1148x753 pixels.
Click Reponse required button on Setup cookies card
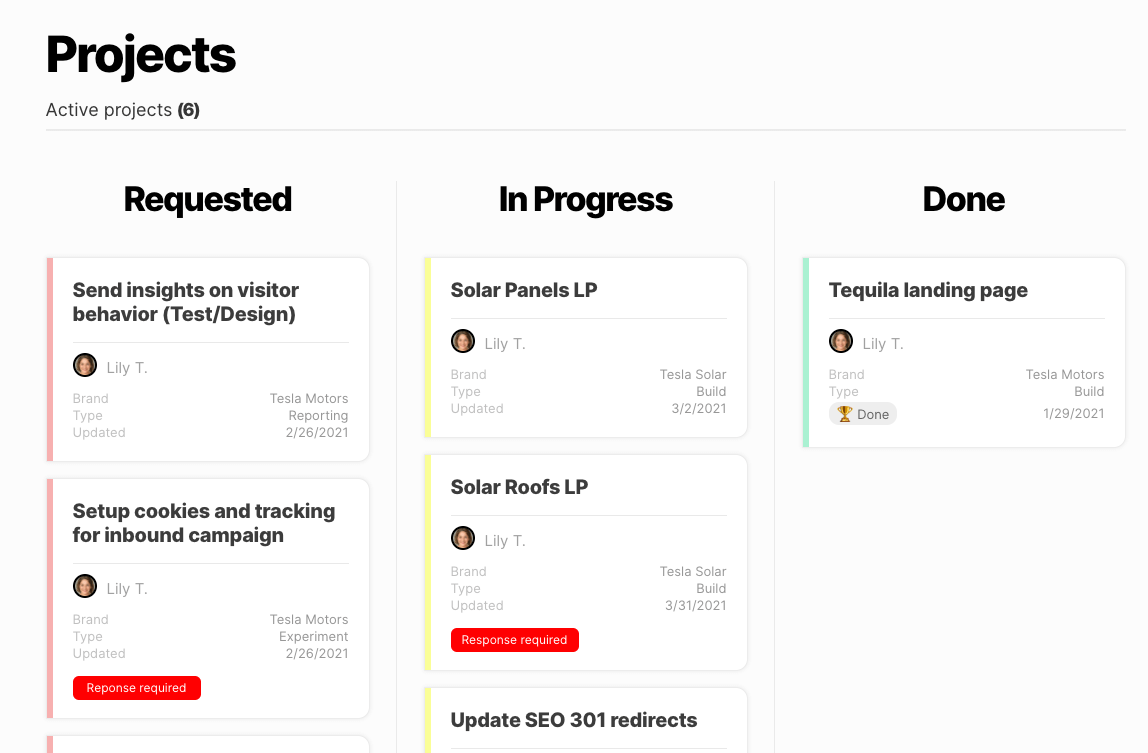137,688
